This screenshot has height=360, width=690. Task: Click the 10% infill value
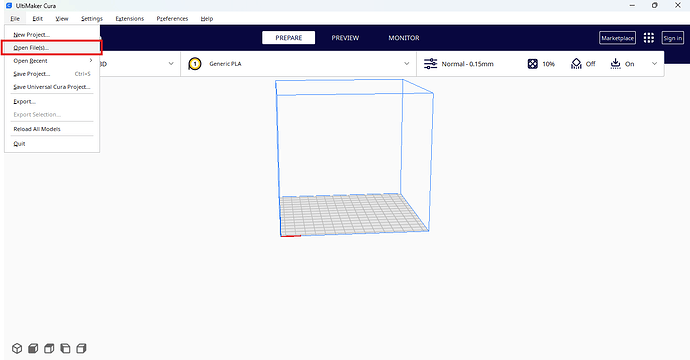click(x=548, y=64)
